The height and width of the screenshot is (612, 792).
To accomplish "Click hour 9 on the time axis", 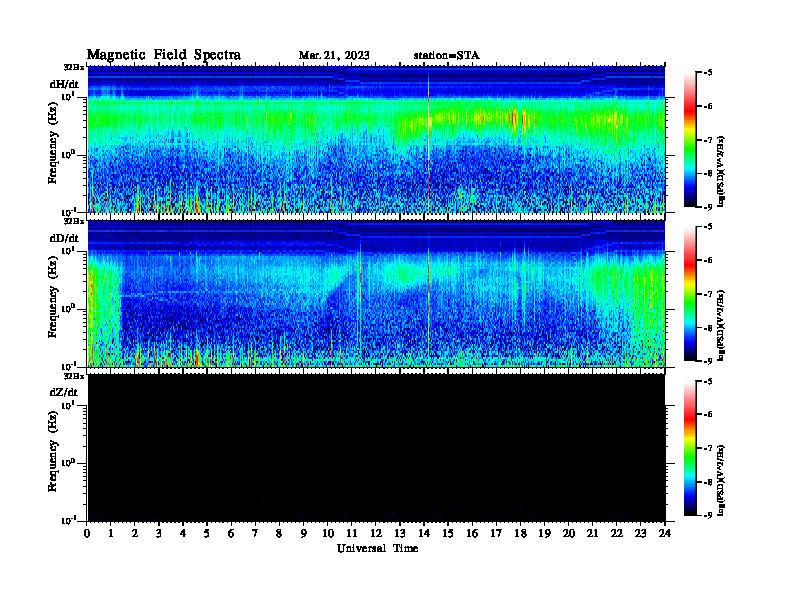I will pos(304,533).
